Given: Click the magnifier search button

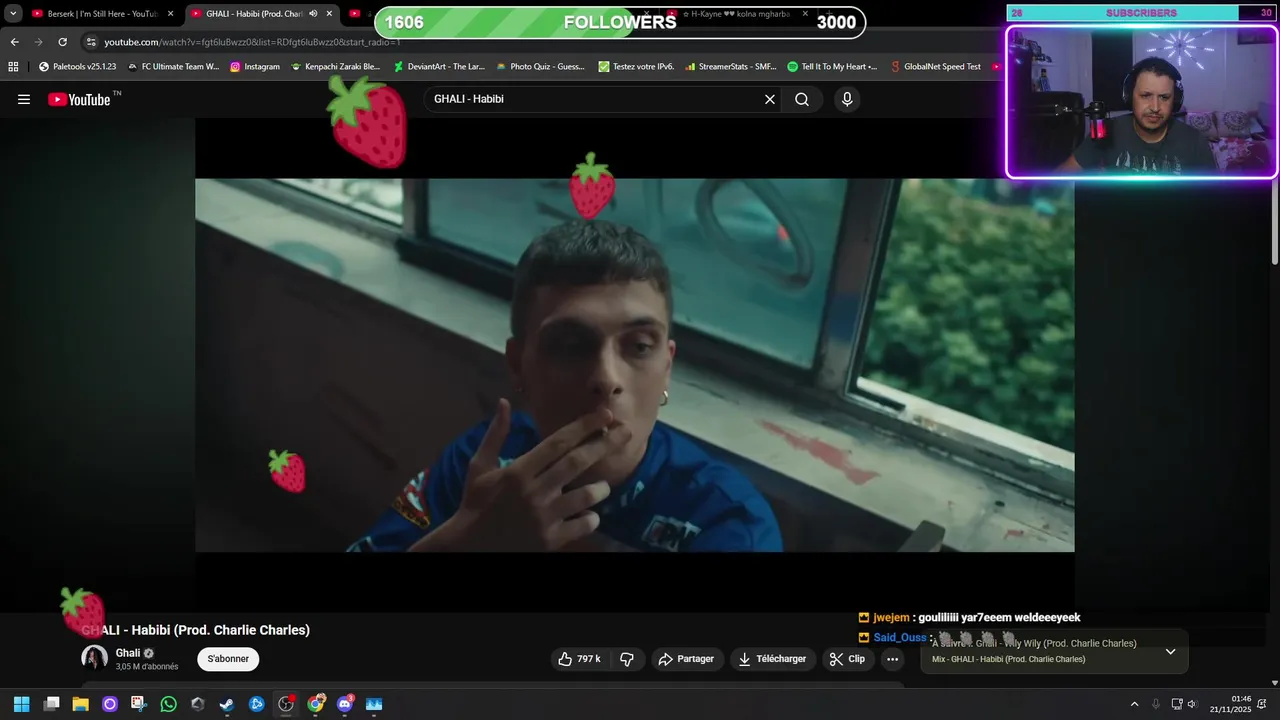Looking at the screenshot, I should [x=802, y=99].
